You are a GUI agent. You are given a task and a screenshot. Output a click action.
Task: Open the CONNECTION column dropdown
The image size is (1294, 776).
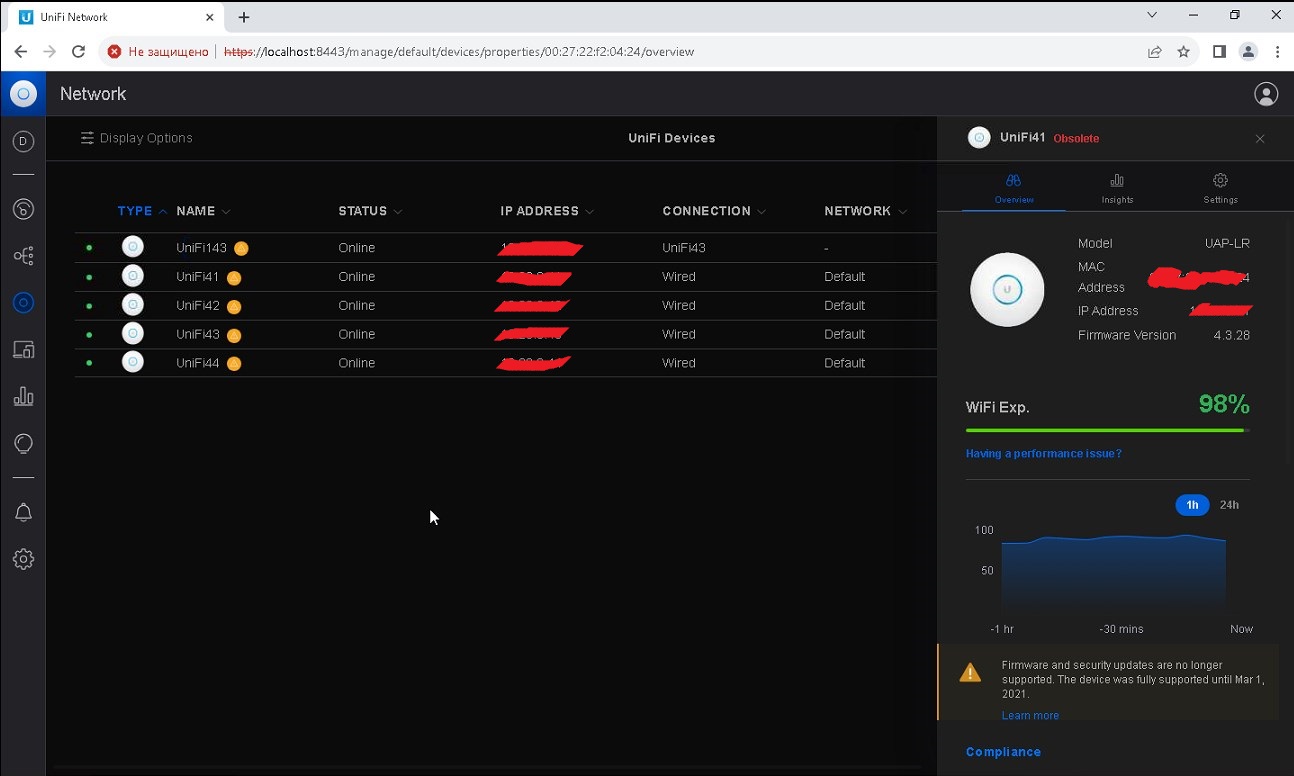coord(762,212)
